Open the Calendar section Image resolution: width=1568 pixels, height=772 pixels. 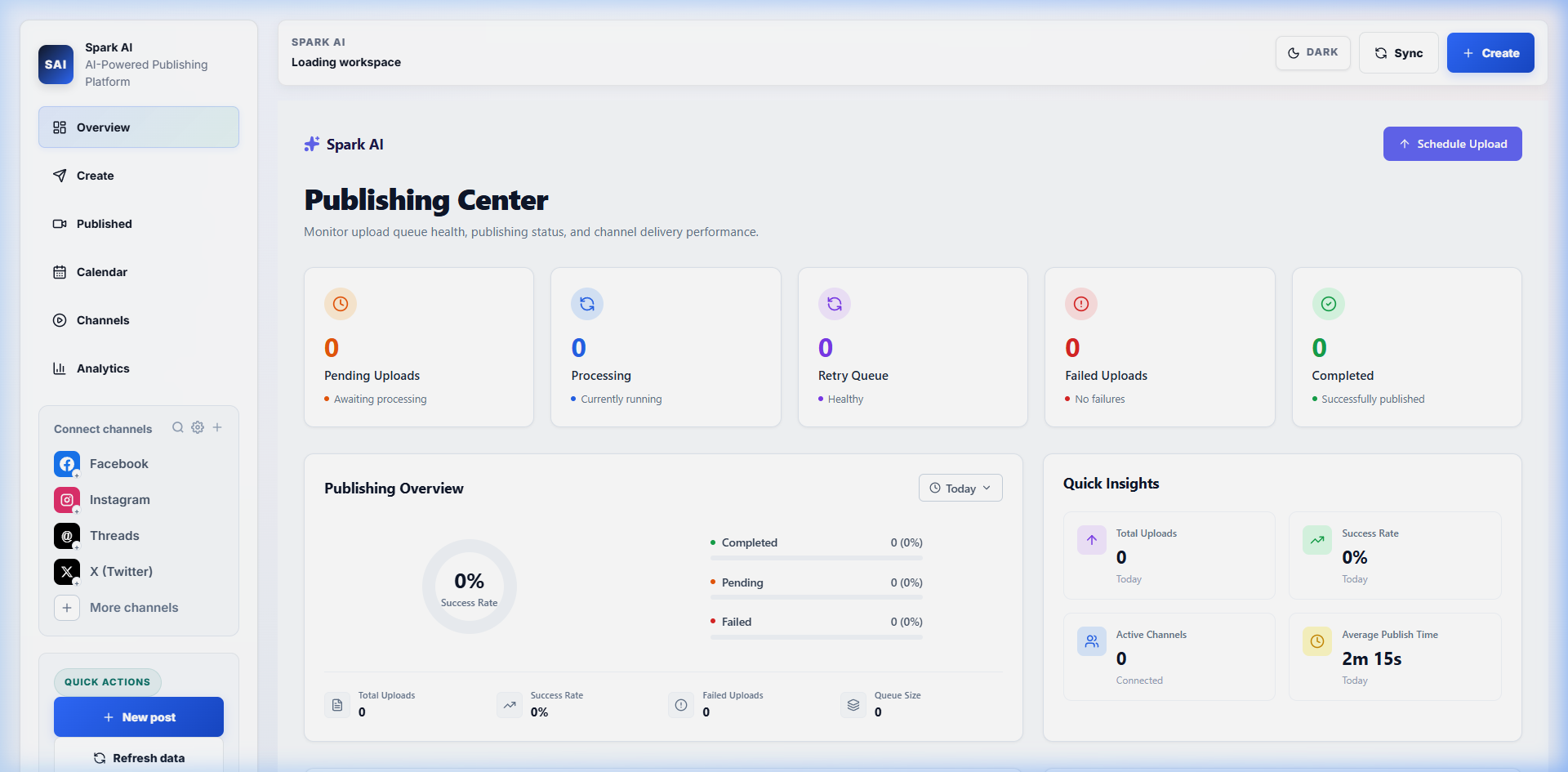139,272
